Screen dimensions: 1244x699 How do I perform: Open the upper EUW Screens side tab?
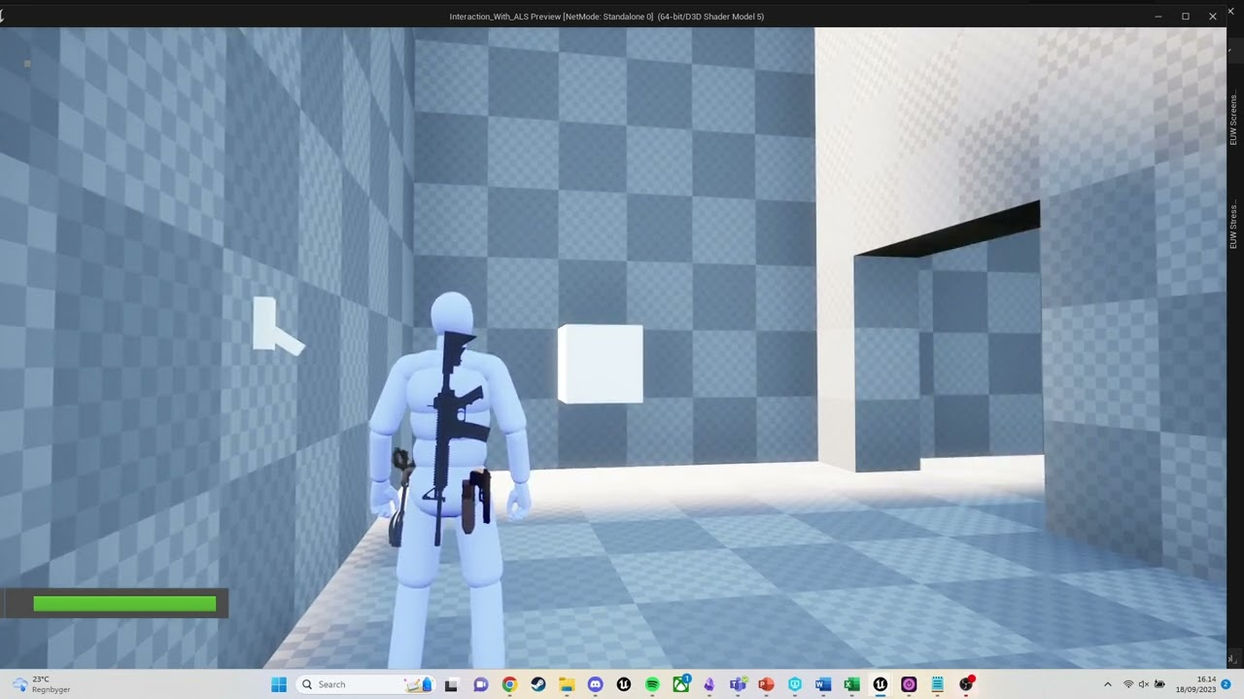(x=1234, y=119)
